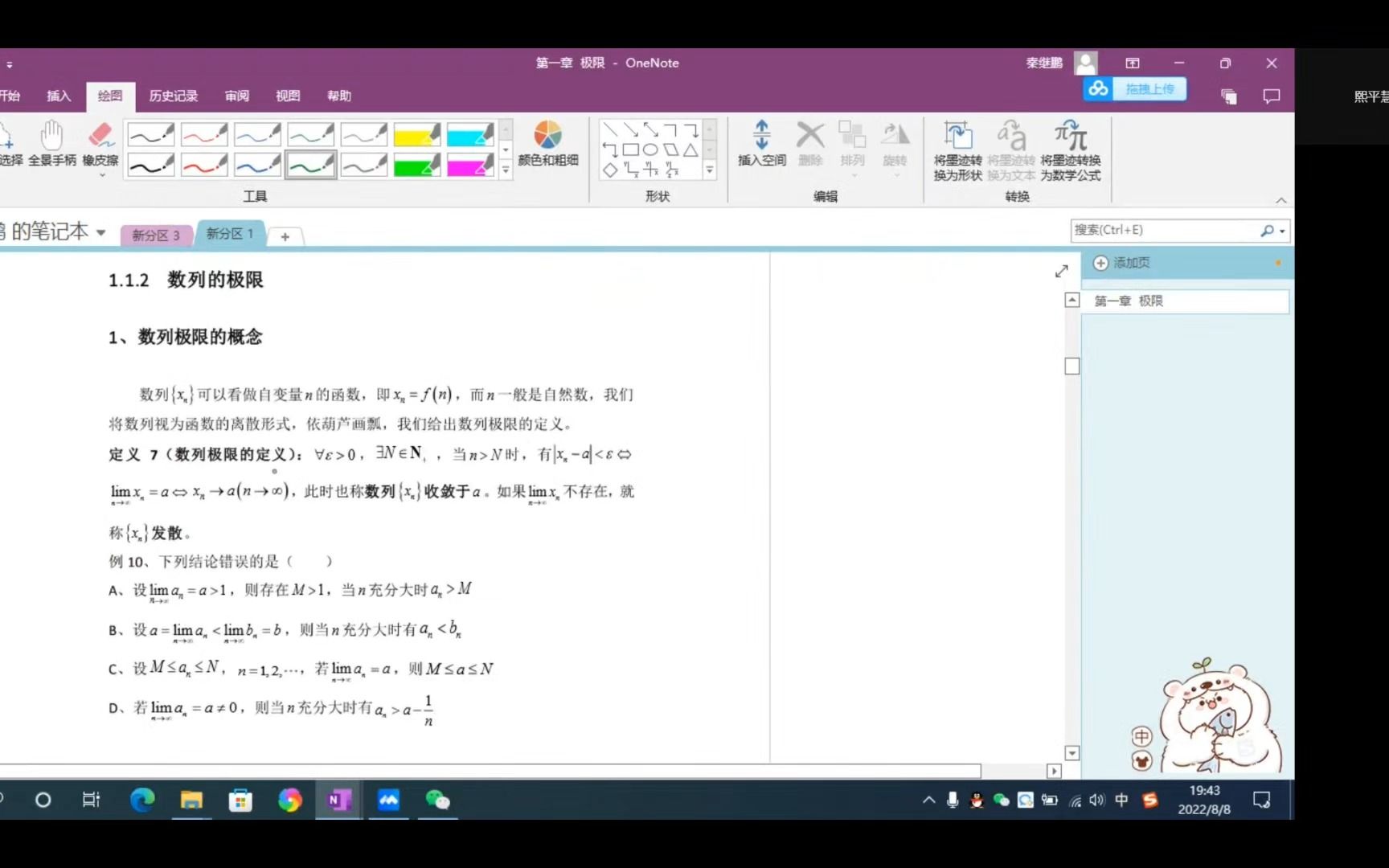Image resolution: width=1389 pixels, height=868 pixels.
Task: Select the ellipse shape tool
Action: point(650,149)
